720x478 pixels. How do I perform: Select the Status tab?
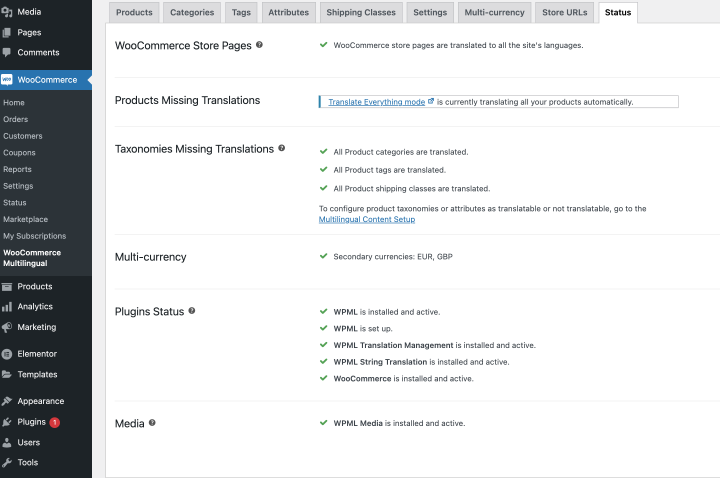click(x=618, y=12)
